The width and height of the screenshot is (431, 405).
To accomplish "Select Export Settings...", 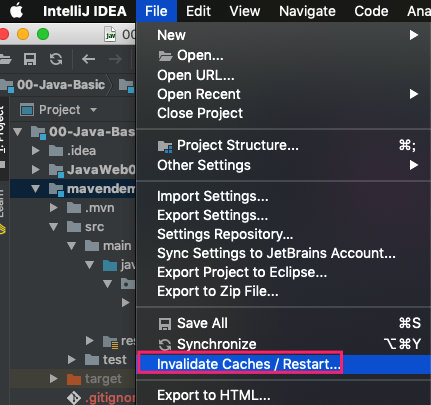I will 283,215.
